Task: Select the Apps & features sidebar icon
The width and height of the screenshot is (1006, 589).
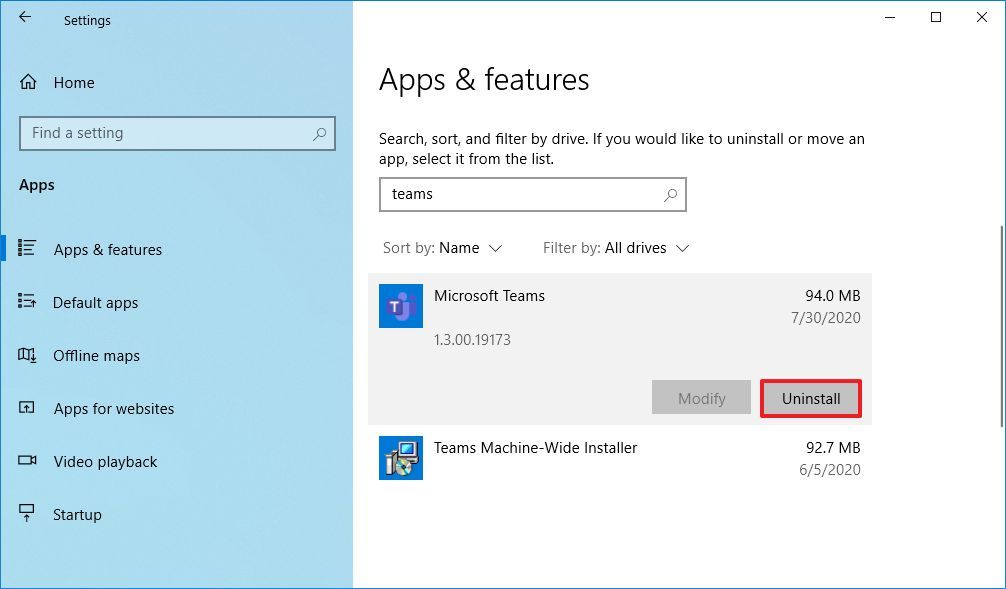Action: click(27, 249)
